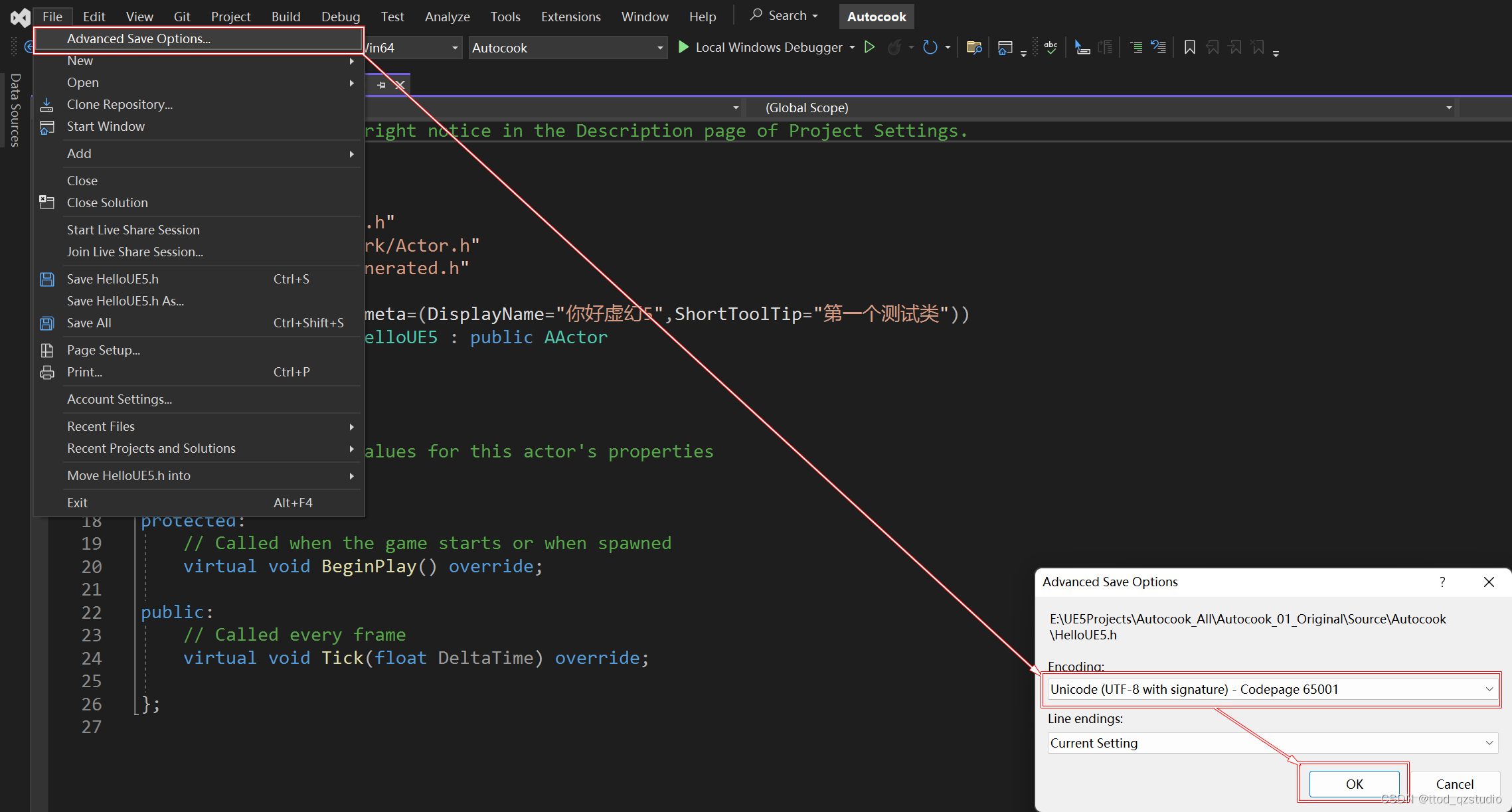Go to previous bookmark icon
Image resolution: width=1512 pixels, height=812 pixels.
click(1213, 47)
